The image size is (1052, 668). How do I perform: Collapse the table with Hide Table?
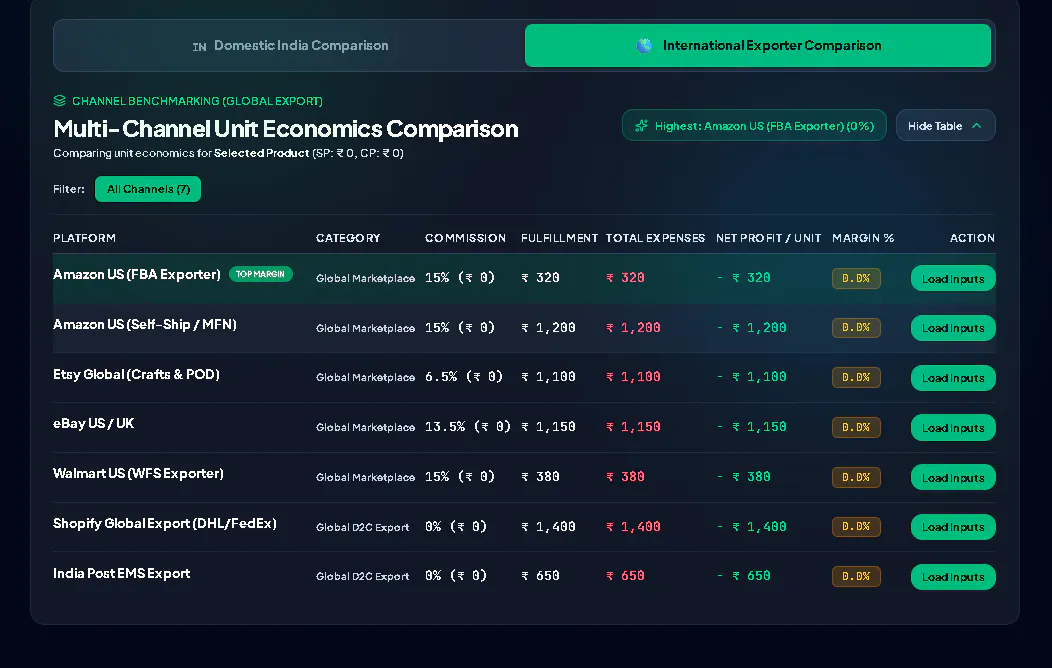coord(945,125)
